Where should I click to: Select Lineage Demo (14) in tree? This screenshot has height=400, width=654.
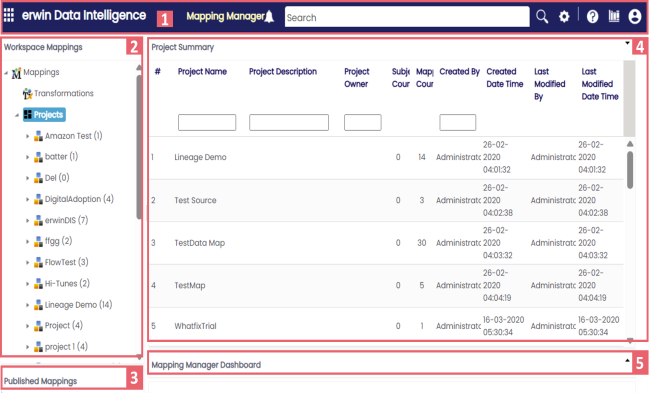point(78,304)
